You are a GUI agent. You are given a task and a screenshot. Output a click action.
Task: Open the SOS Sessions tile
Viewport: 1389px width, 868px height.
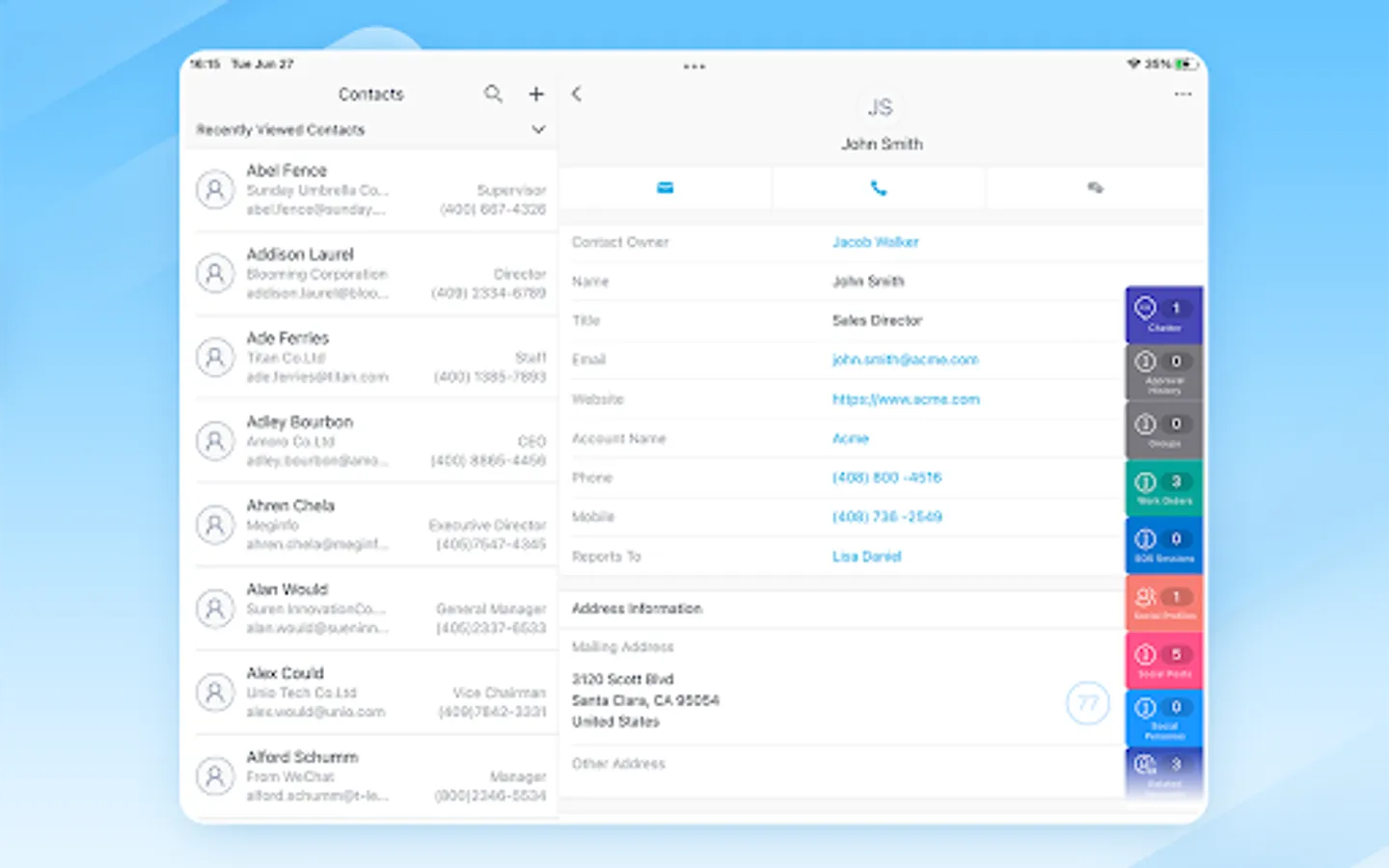pyautogui.click(x=1164, y=545)
